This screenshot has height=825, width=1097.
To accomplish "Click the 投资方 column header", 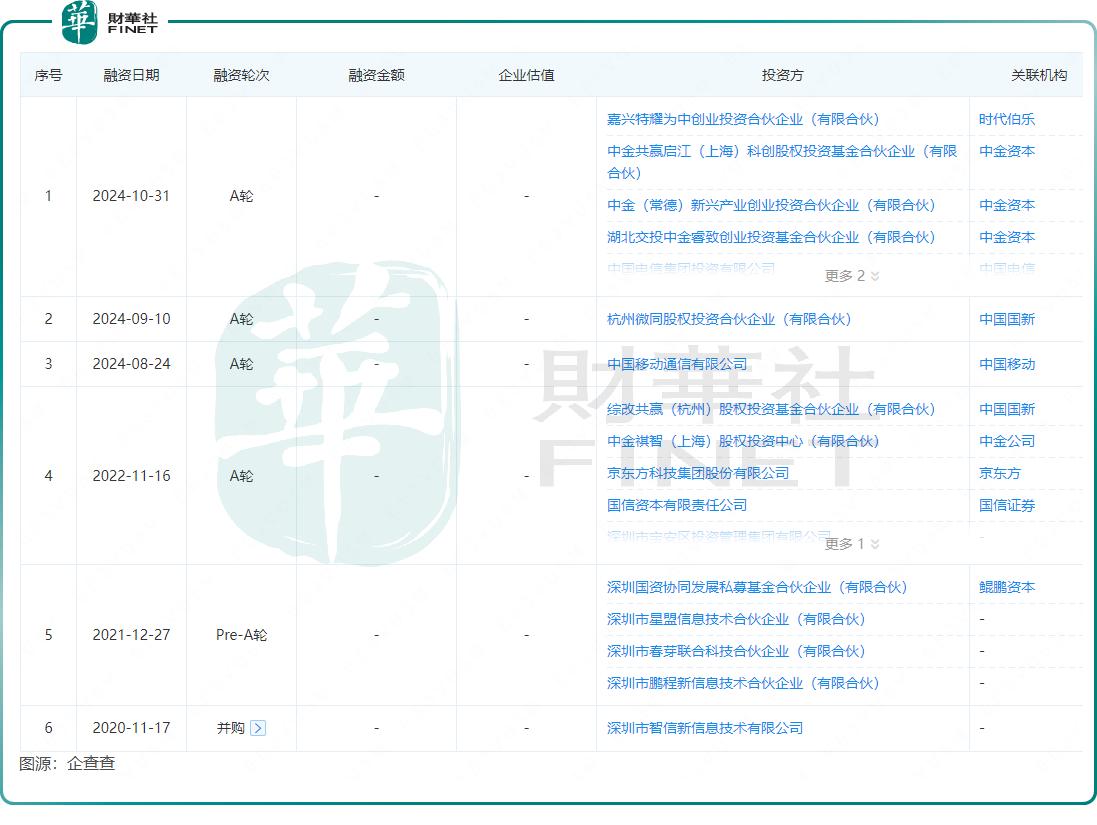I will [x=782, y=75].
